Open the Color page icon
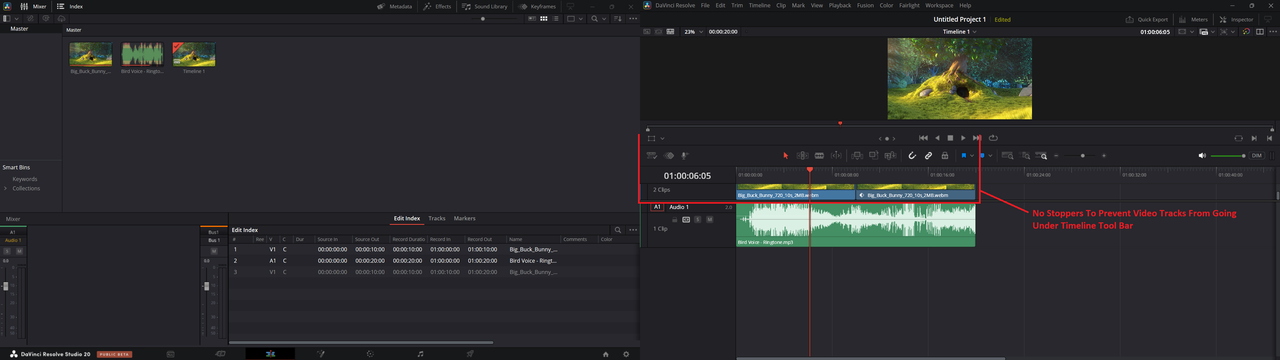This screenshot has width=1280, height=360. pos(370,354)
